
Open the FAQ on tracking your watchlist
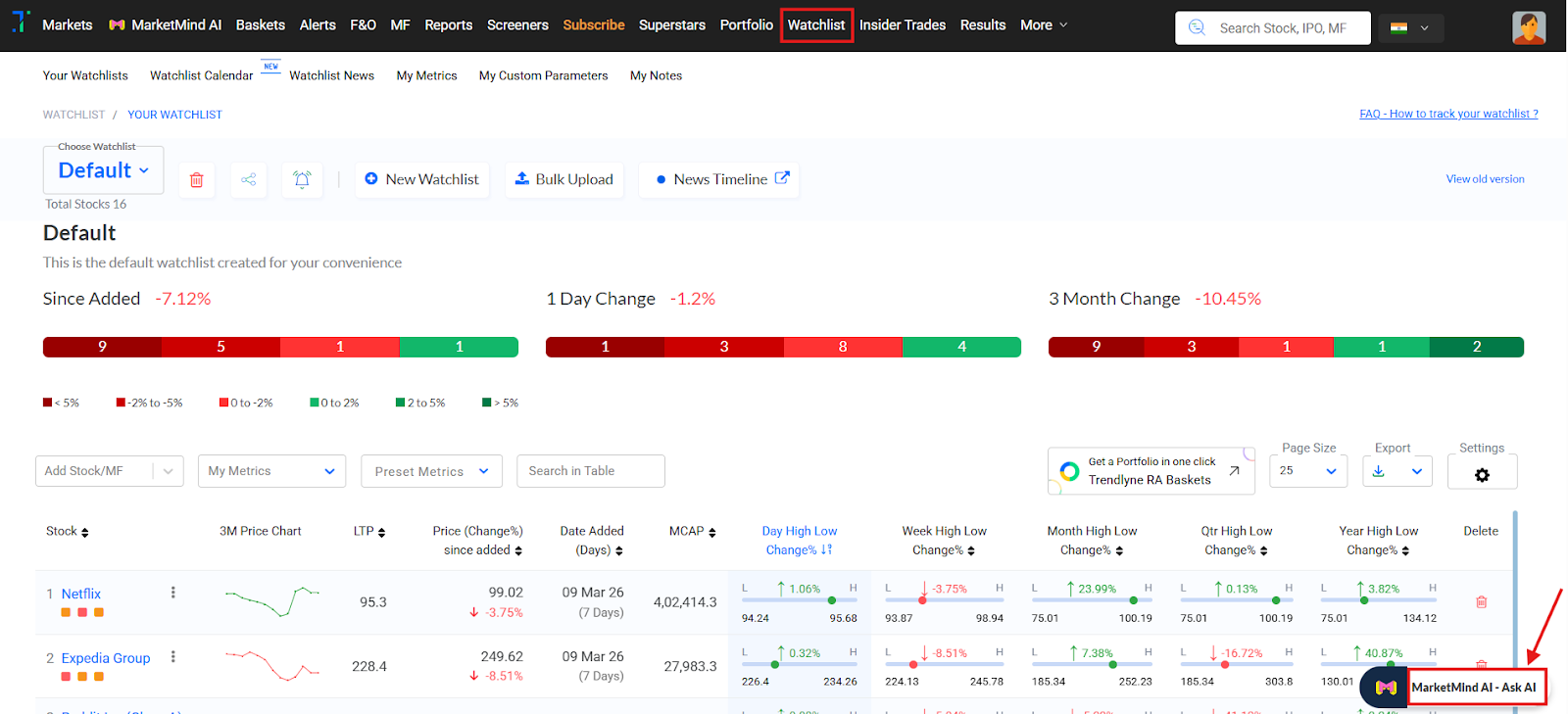coord(1448,114)
